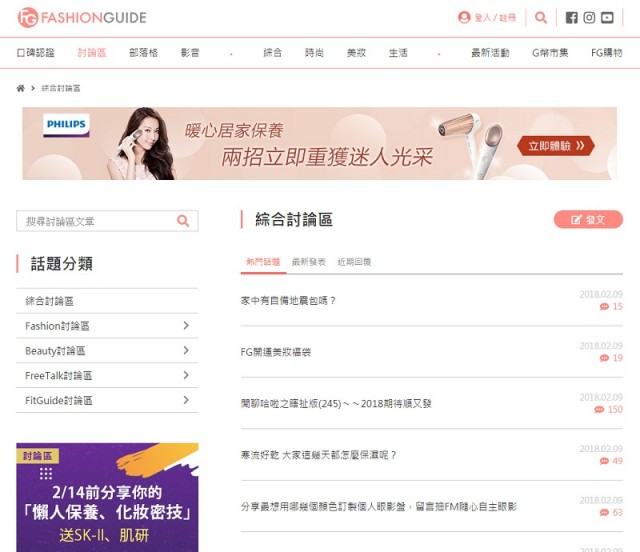Expand the Fashion討論區 category

pyautogui.click(x=186, y=326)
